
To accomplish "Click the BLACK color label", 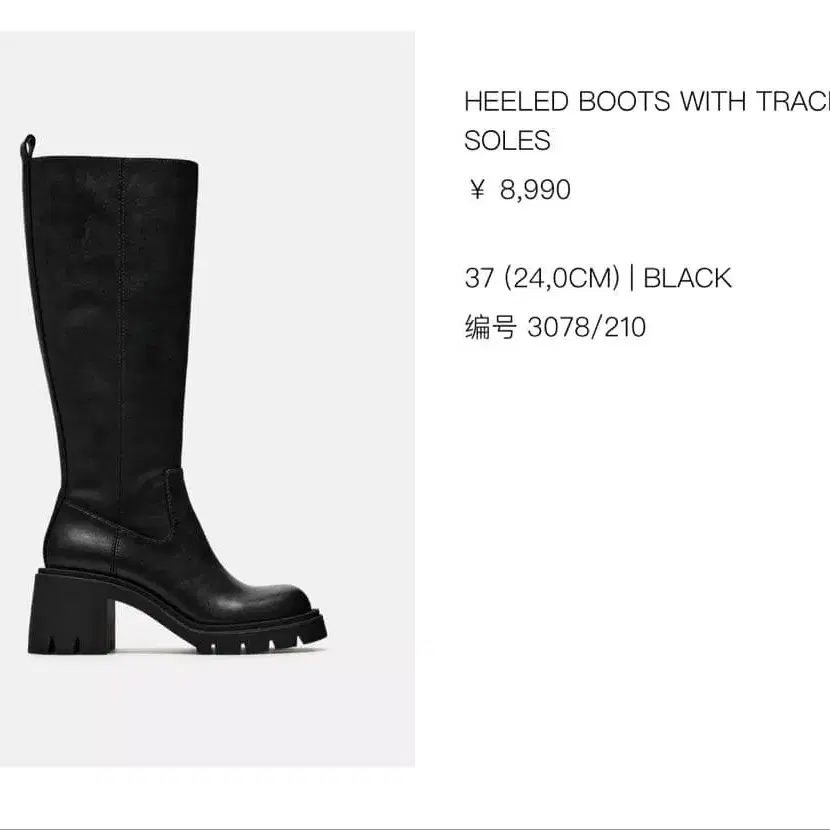I will pos(687,278).
